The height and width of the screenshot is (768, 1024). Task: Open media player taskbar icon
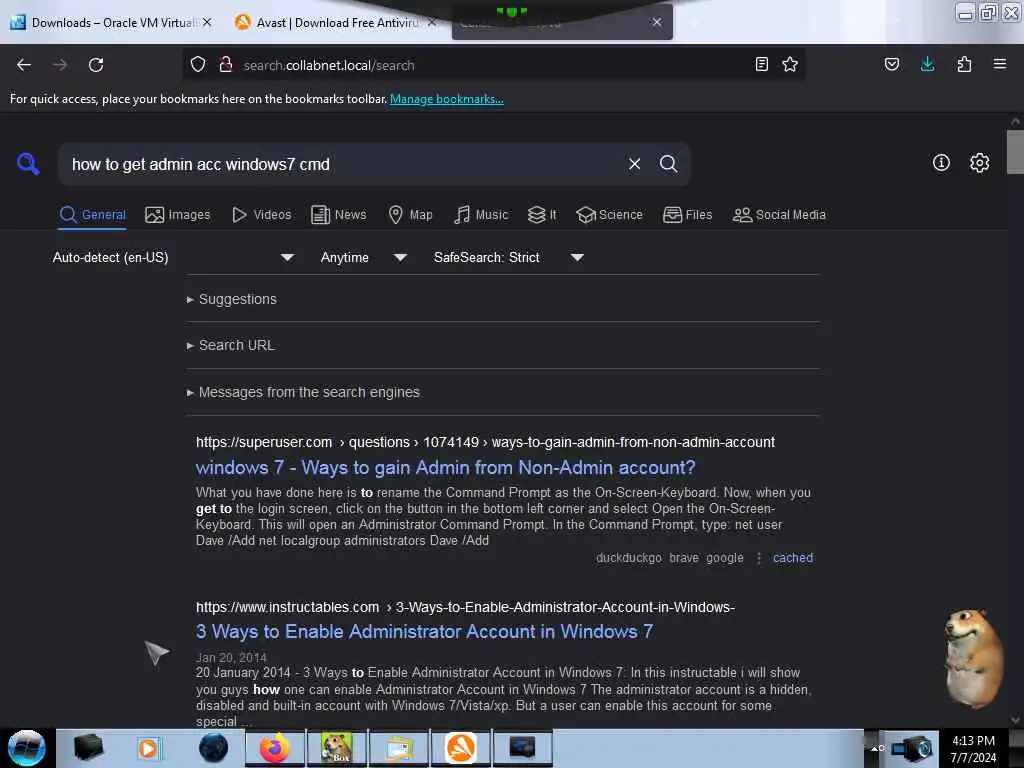[x=148, y=748]
